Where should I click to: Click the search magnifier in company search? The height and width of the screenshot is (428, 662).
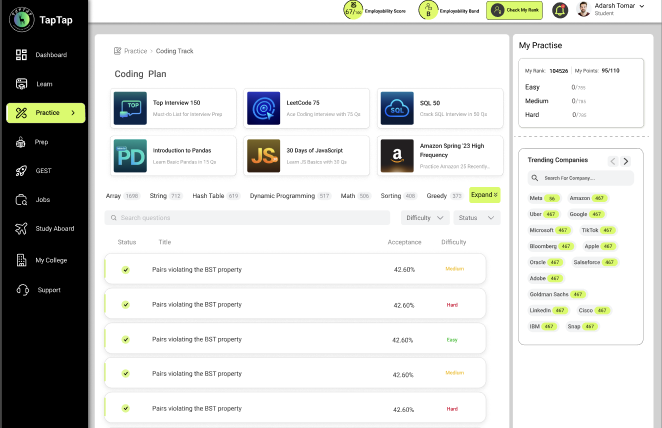click(x=534, y=178)
